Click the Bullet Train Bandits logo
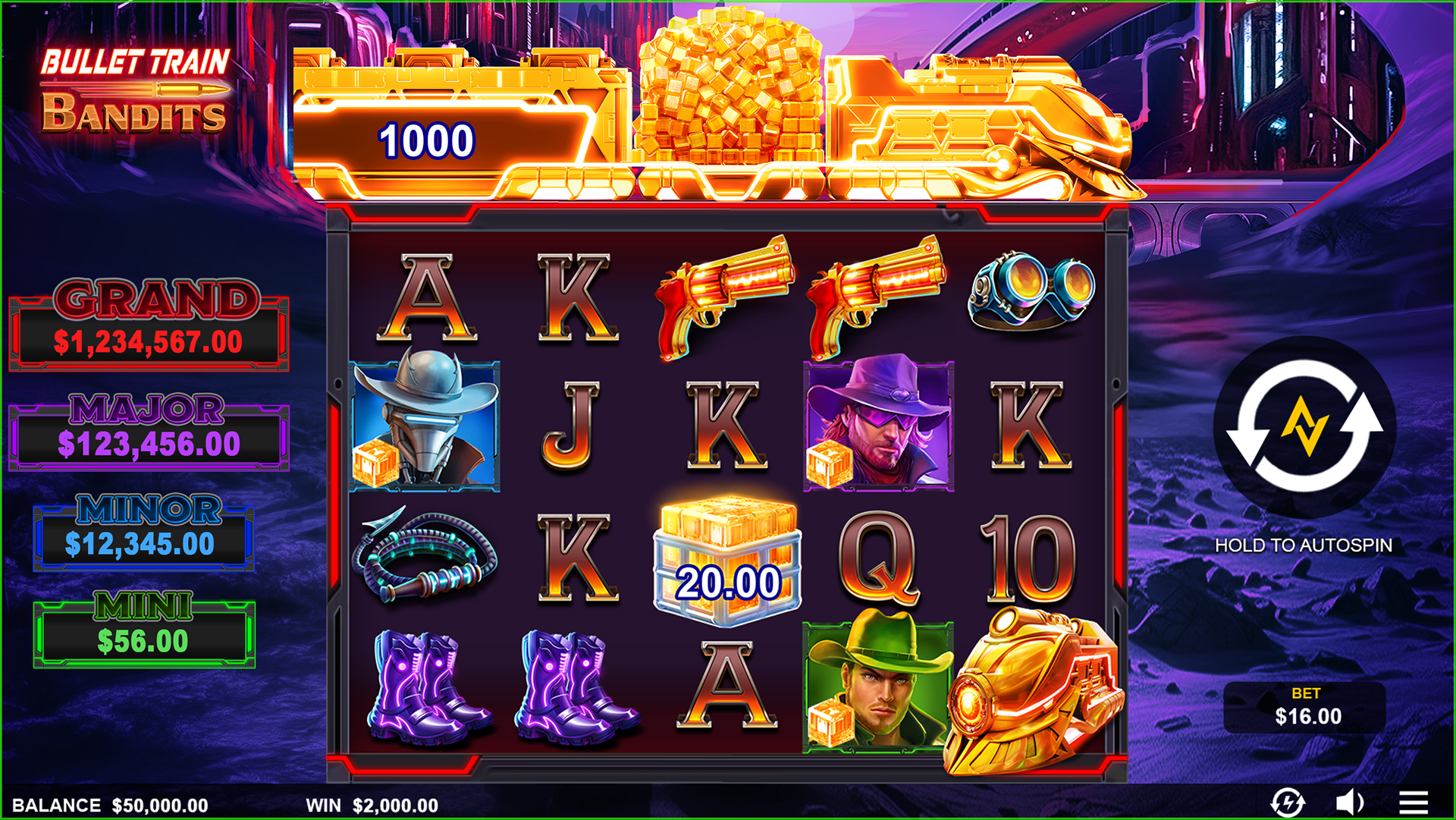 pos(135,90)
